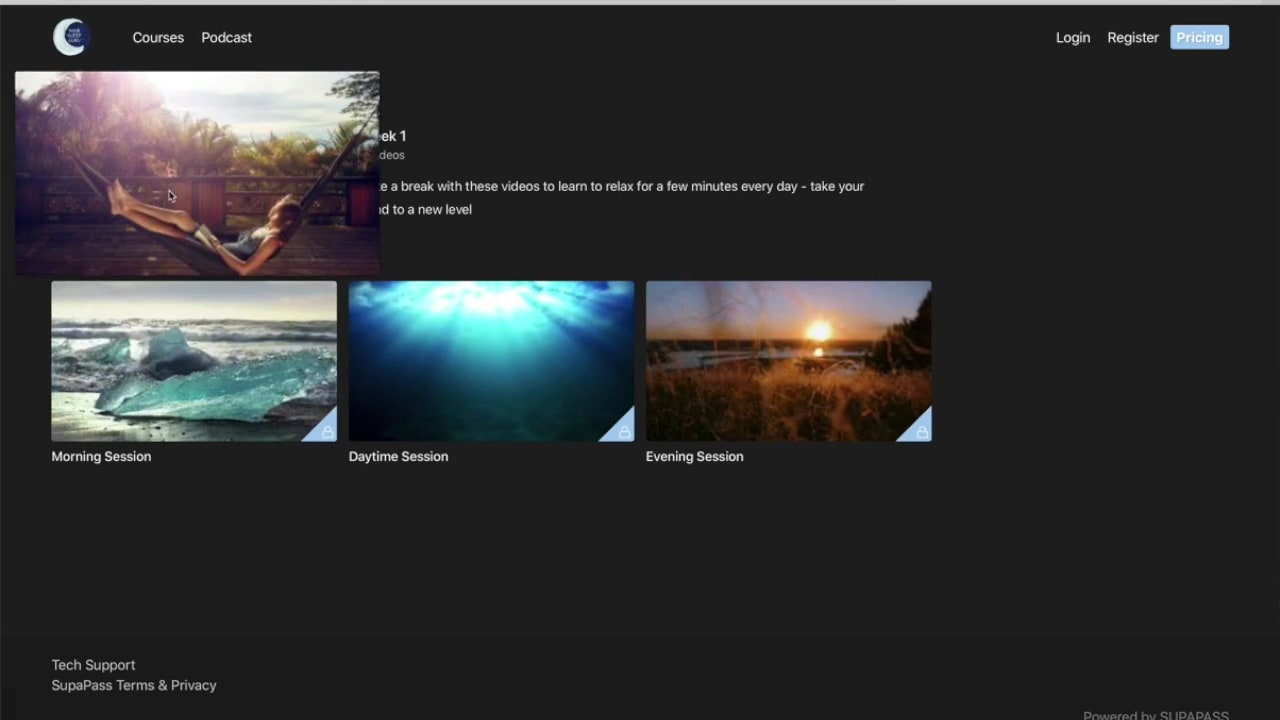Open the Podcast page
Viewport: 1280px width, 720px height.
click(x=226, y=37)
